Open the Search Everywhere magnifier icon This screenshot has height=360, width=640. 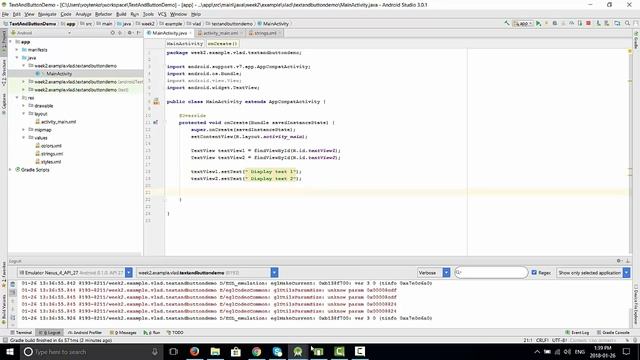point(627,24)
